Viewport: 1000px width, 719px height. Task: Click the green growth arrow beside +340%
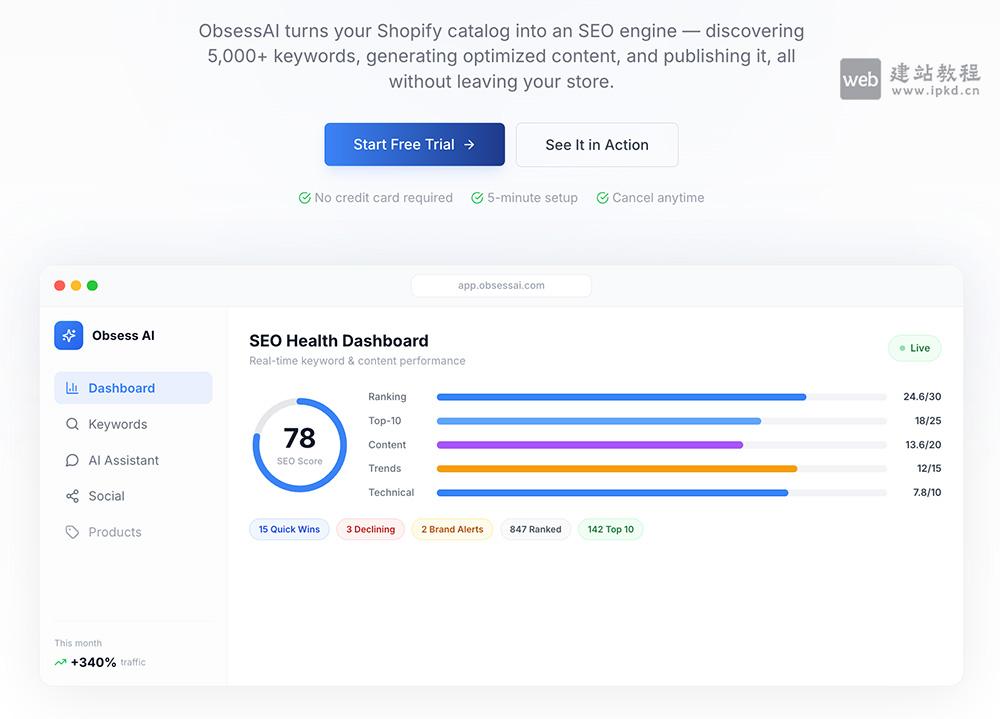click(60, 662)
